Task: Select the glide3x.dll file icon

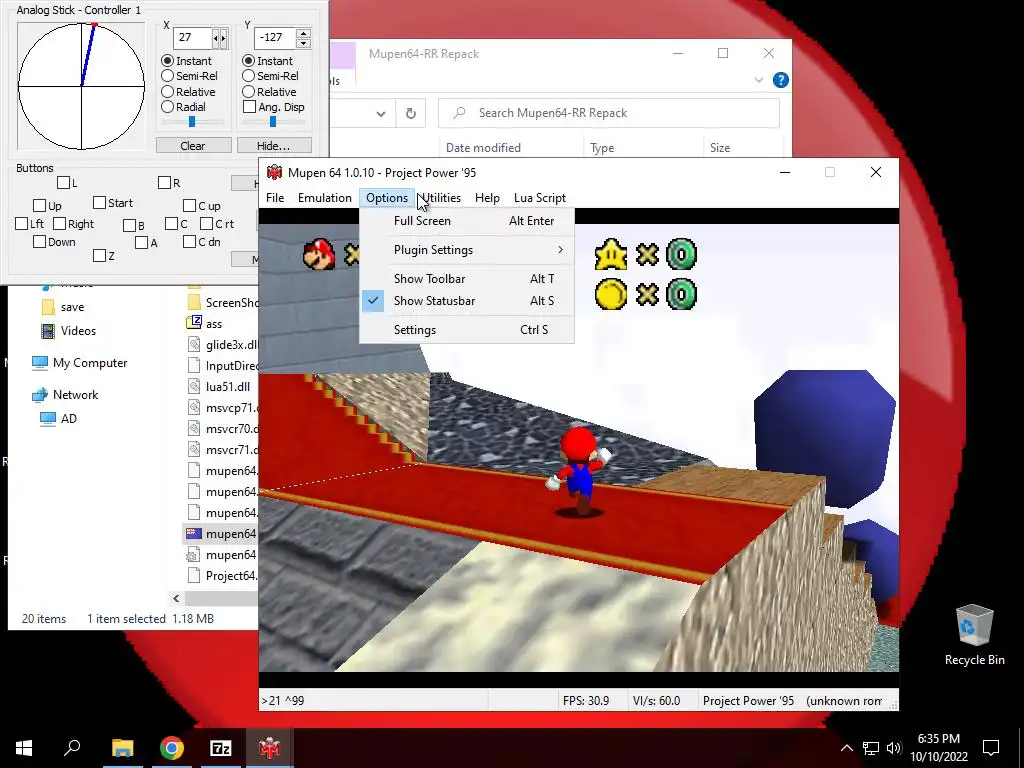Action: click(x=194, y=344)
